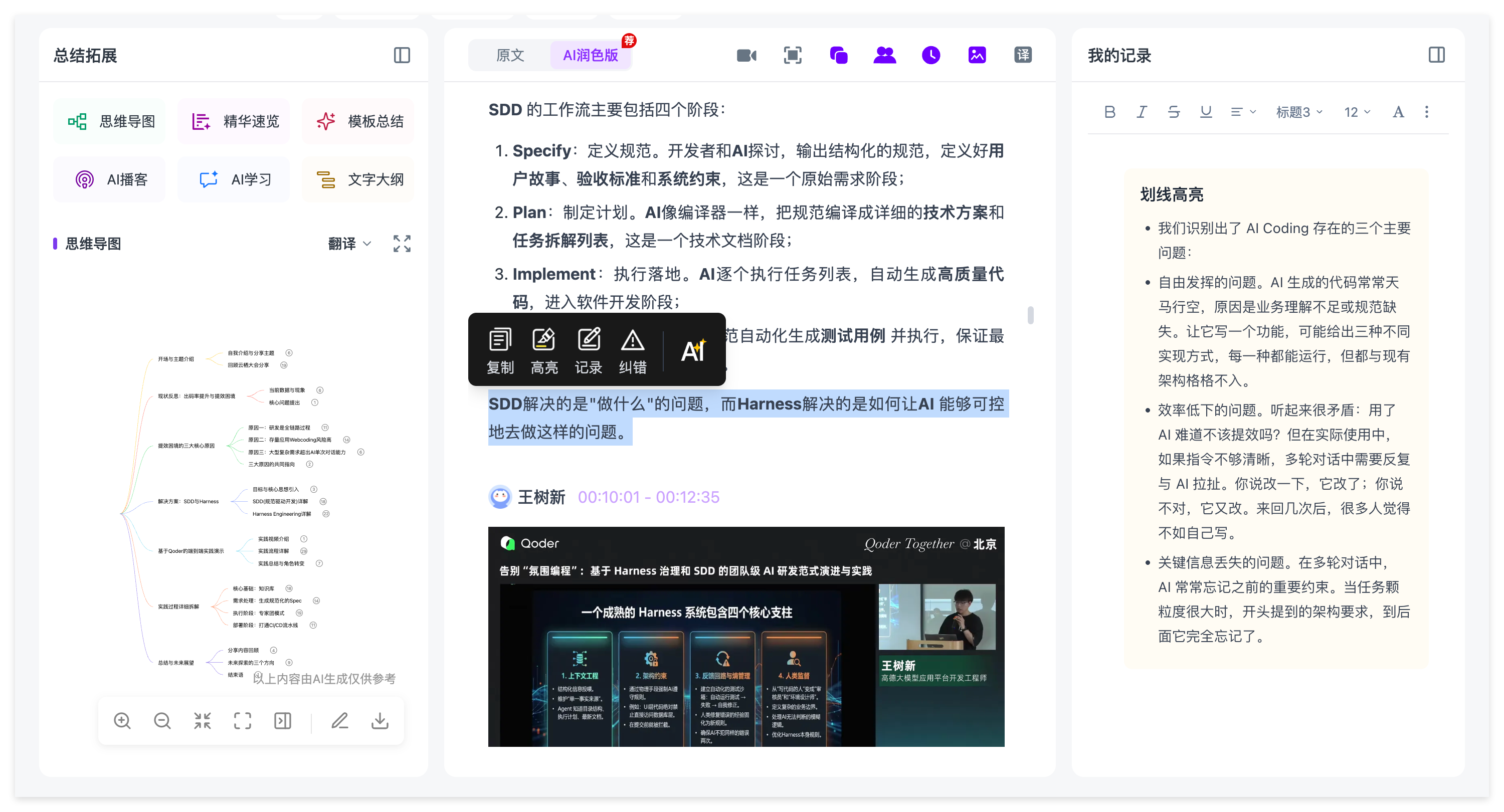The width and height of the screenshot is (1504, 812).
Task: Expand the 翻译 dropdown
Action: point(349,244)
